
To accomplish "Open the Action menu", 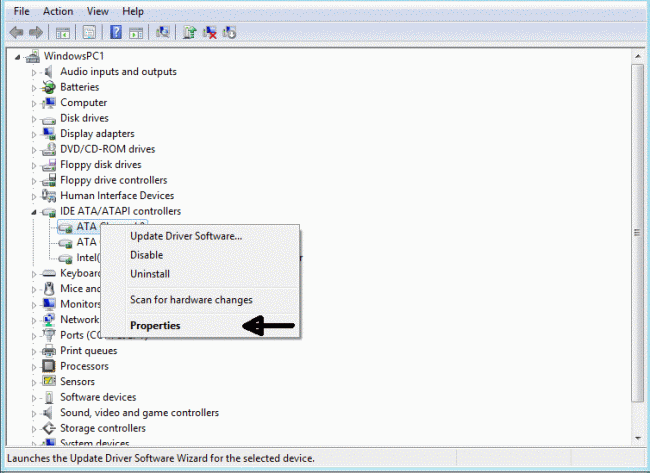I will [x=57, y=11].
